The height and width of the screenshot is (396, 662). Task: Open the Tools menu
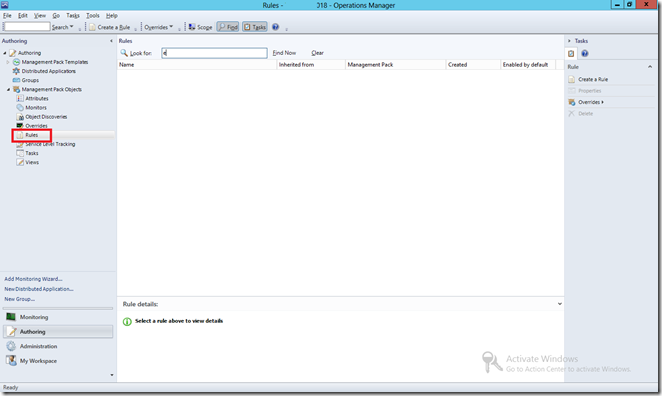point(92,16)
